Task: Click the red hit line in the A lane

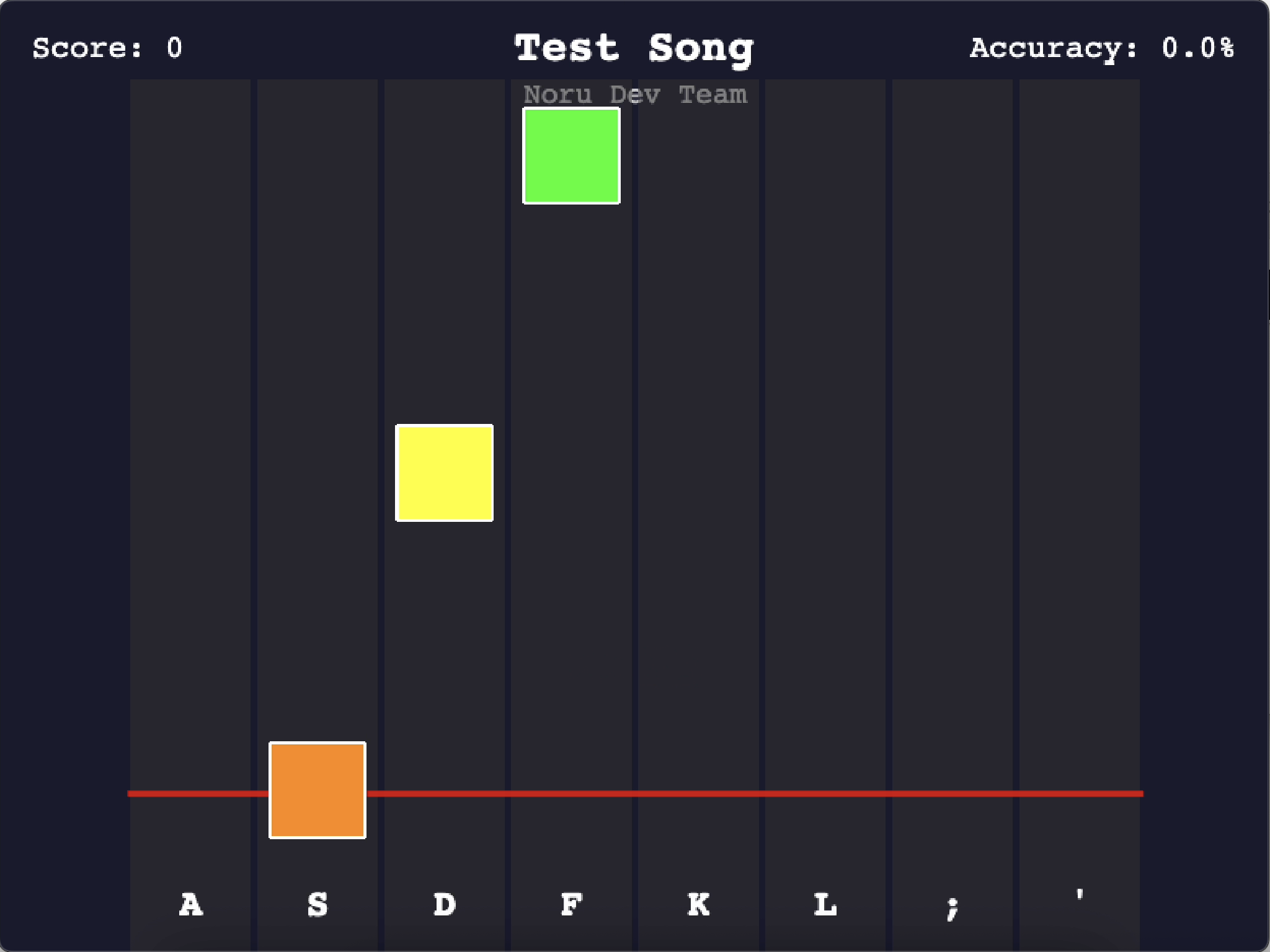Action: tap(190, 793)
